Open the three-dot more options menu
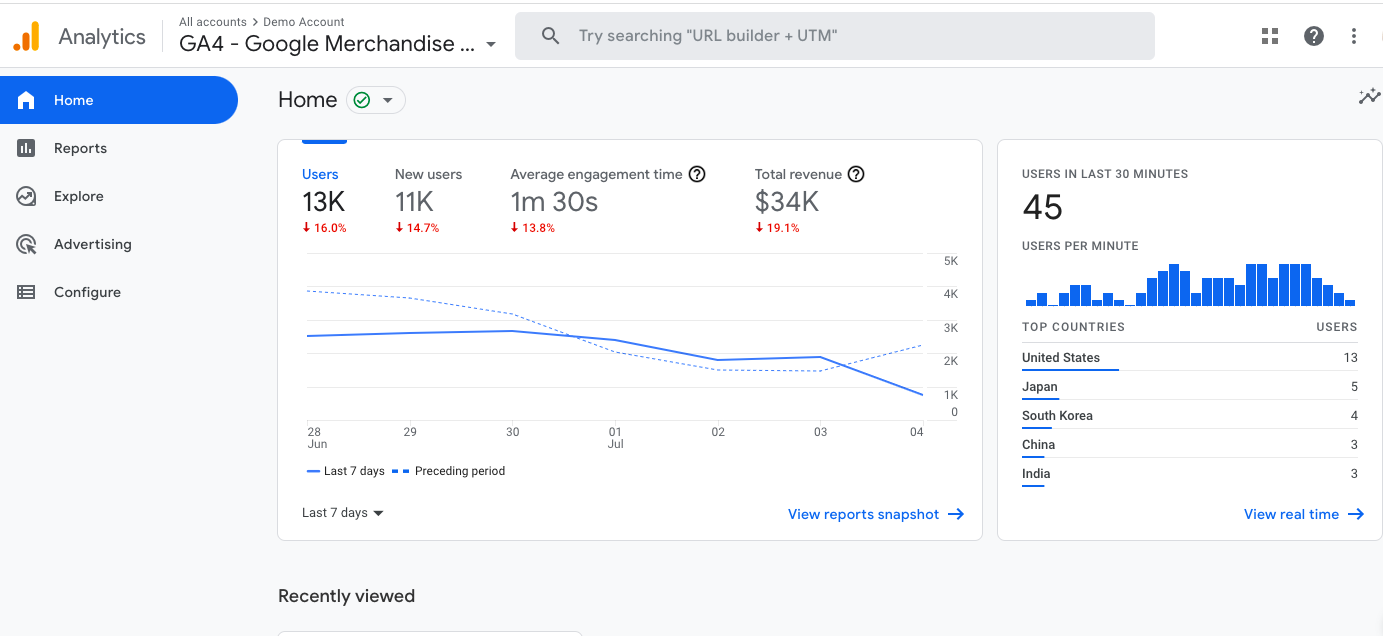Image resolution: width=1383 pixels, height=636 pixels. 1354,36
